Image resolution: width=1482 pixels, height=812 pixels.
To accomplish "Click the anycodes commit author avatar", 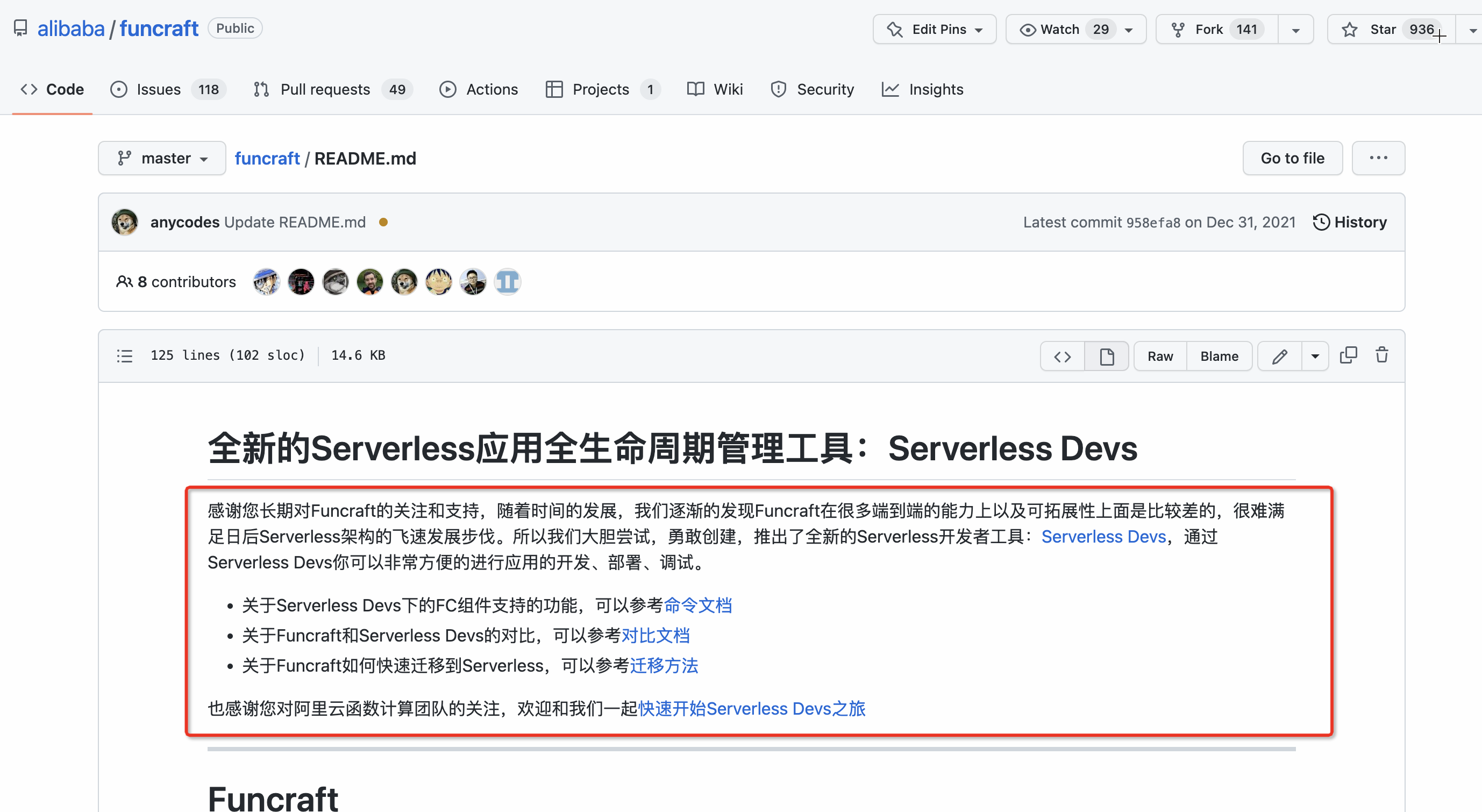I will (x=125, y=222).
